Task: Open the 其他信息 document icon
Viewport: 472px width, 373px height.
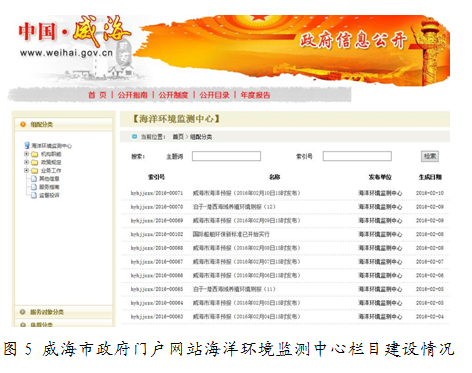Action: click(x=34, y=179)
